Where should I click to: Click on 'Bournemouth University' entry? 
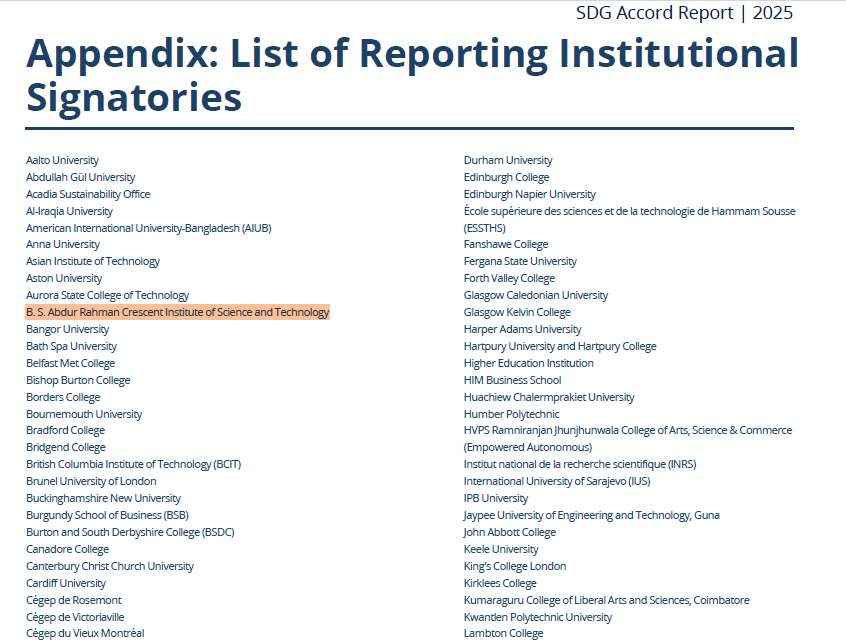coord(84,414)
